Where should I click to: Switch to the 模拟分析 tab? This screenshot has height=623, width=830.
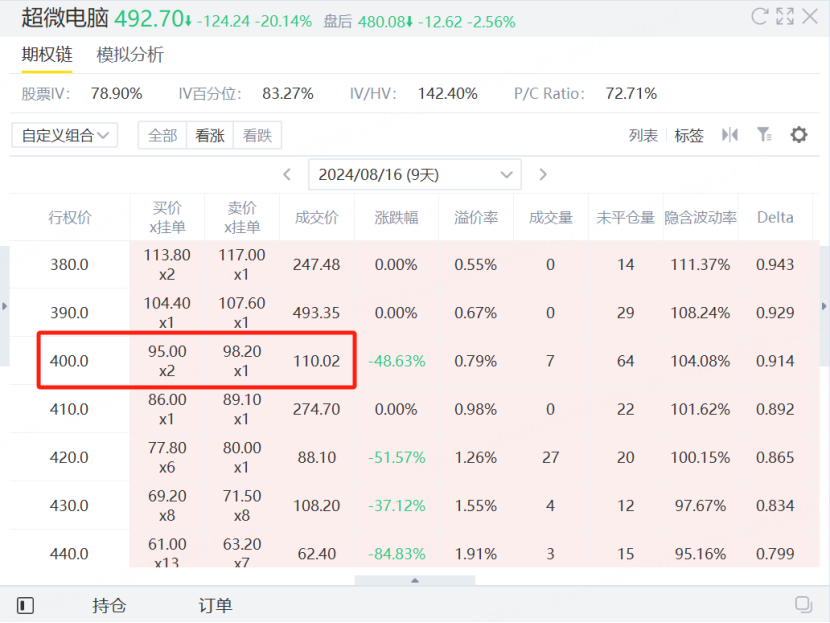click(130, 55)
